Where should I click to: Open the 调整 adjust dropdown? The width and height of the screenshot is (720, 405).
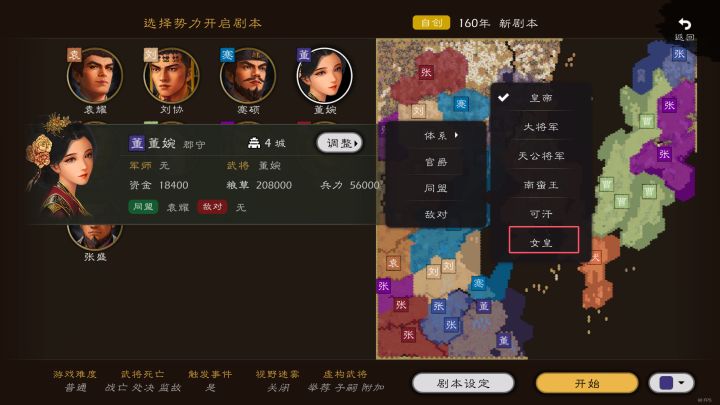coord(340,143)
